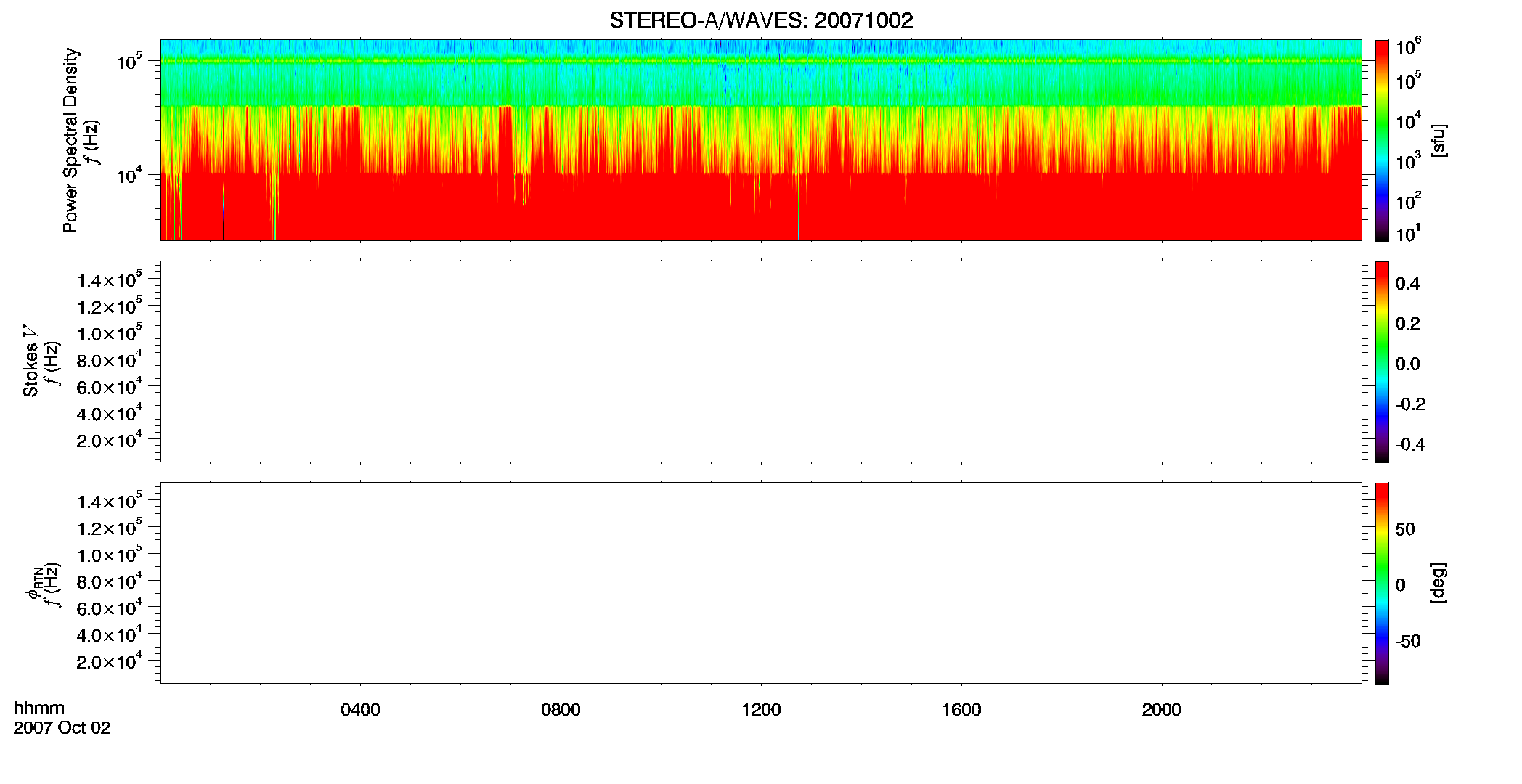Click the empty φ RTN plot panel
The height and width of the screenshot is (784, 1522).
(x=761, y=583)
